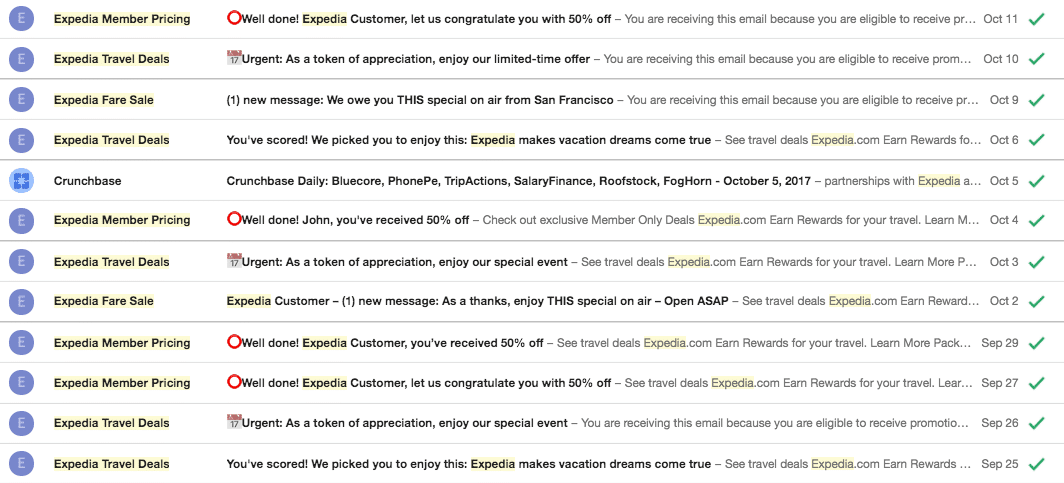Mark the Oct 5 Crunchbase email done

1036,181
